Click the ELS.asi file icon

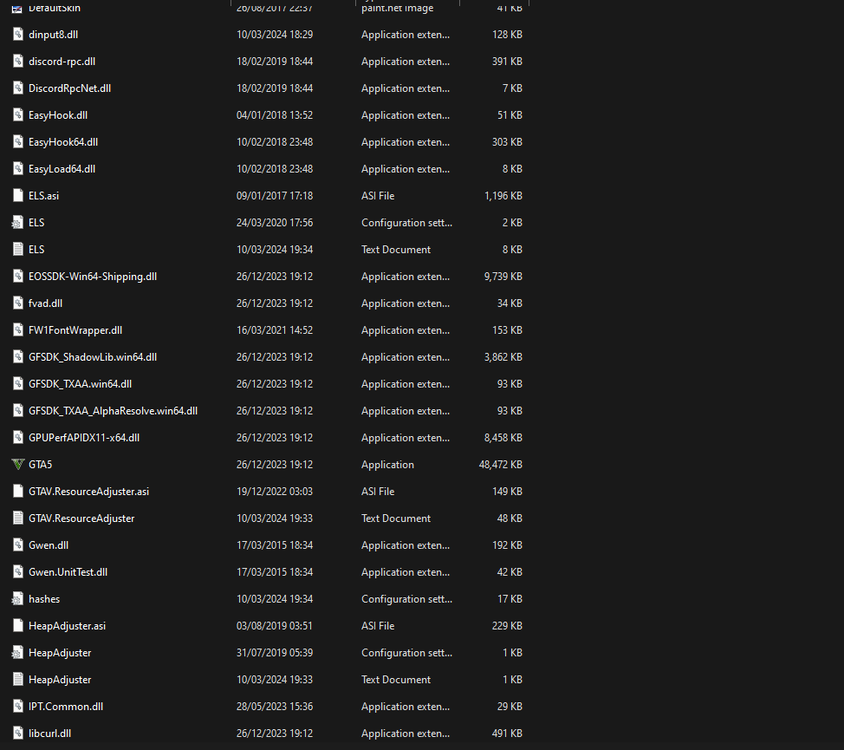pyautogui.click(x=17, y=195)
